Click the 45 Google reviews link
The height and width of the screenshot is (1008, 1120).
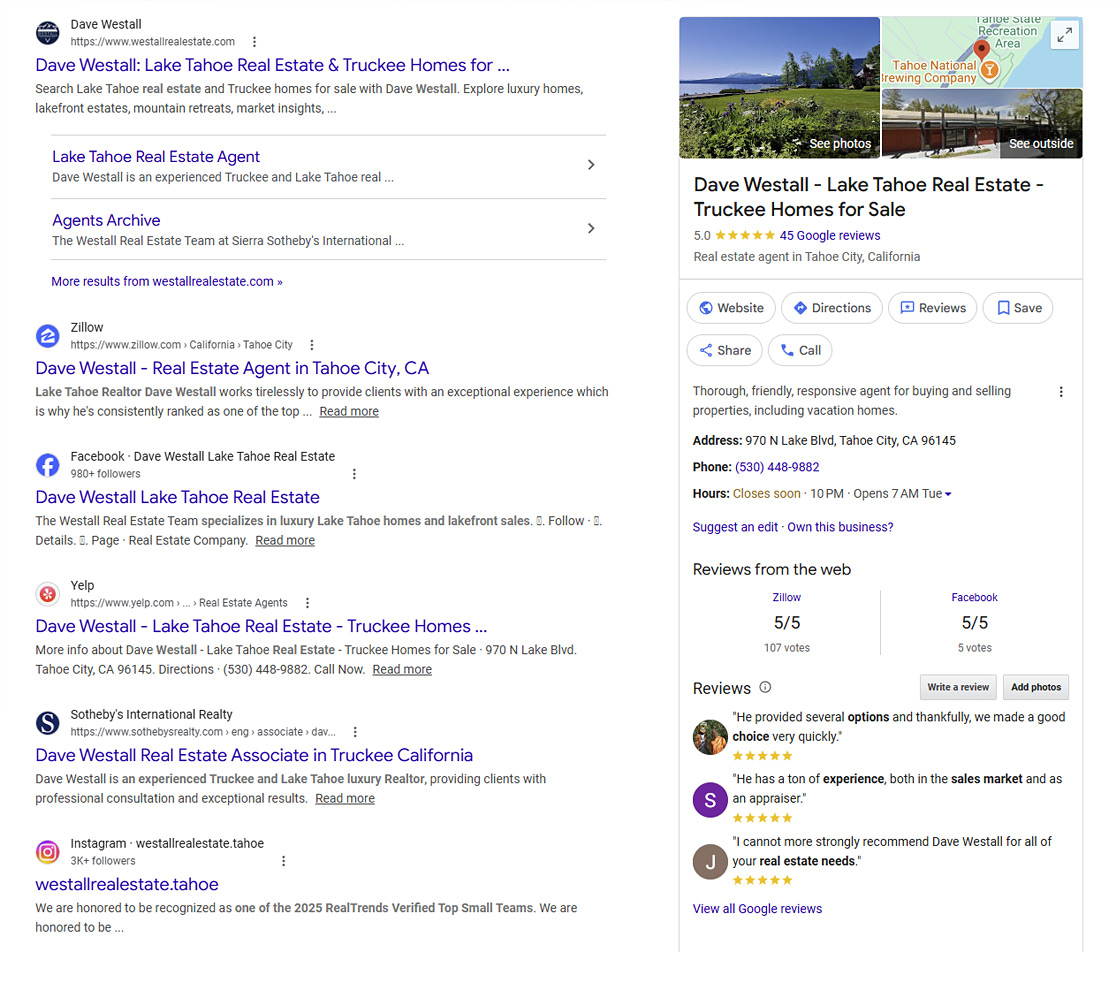coord(829,236)
